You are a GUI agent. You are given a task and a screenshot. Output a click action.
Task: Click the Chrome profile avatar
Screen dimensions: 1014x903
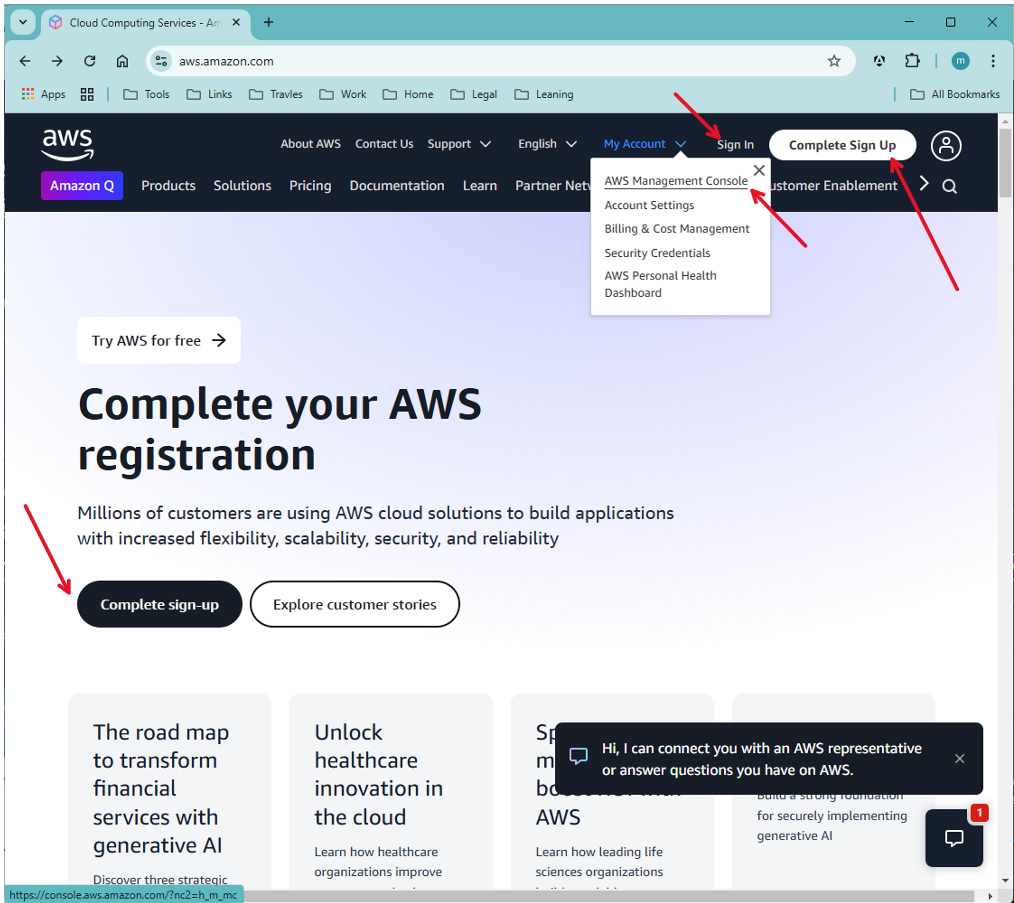[x=960, y=61]
